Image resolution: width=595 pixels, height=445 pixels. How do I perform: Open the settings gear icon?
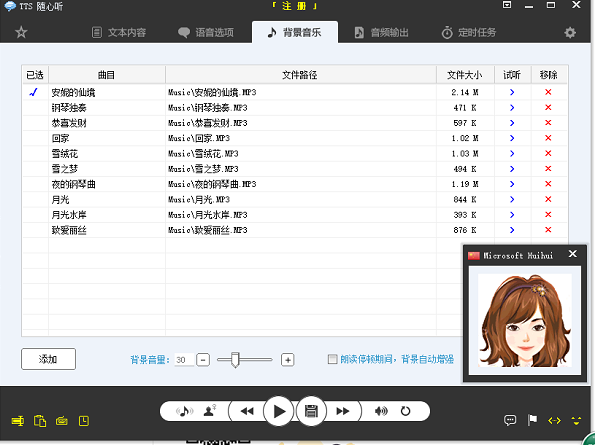tap(570, 33)
